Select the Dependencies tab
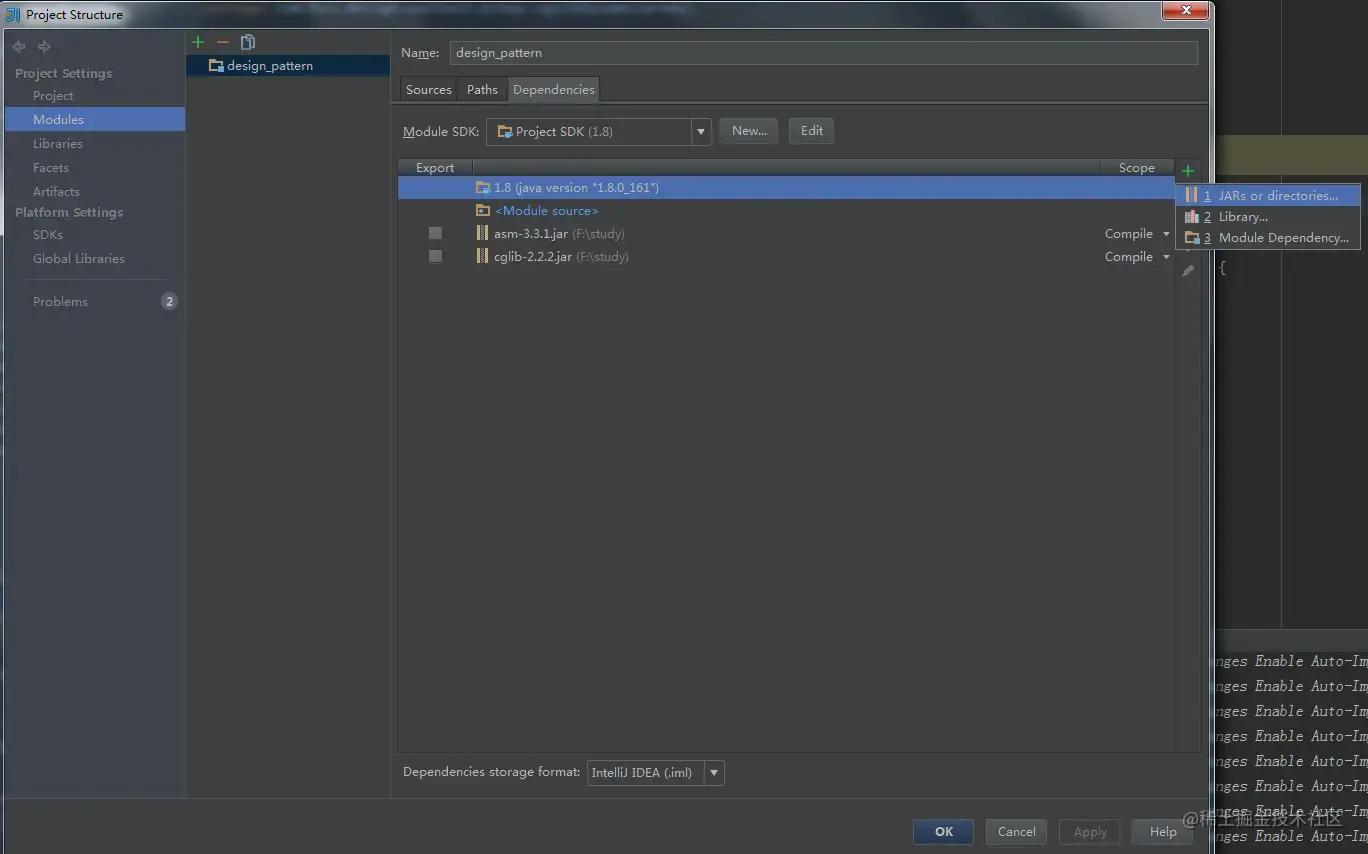The width and height of the screenshot is (1368, 854). (553, 89)
